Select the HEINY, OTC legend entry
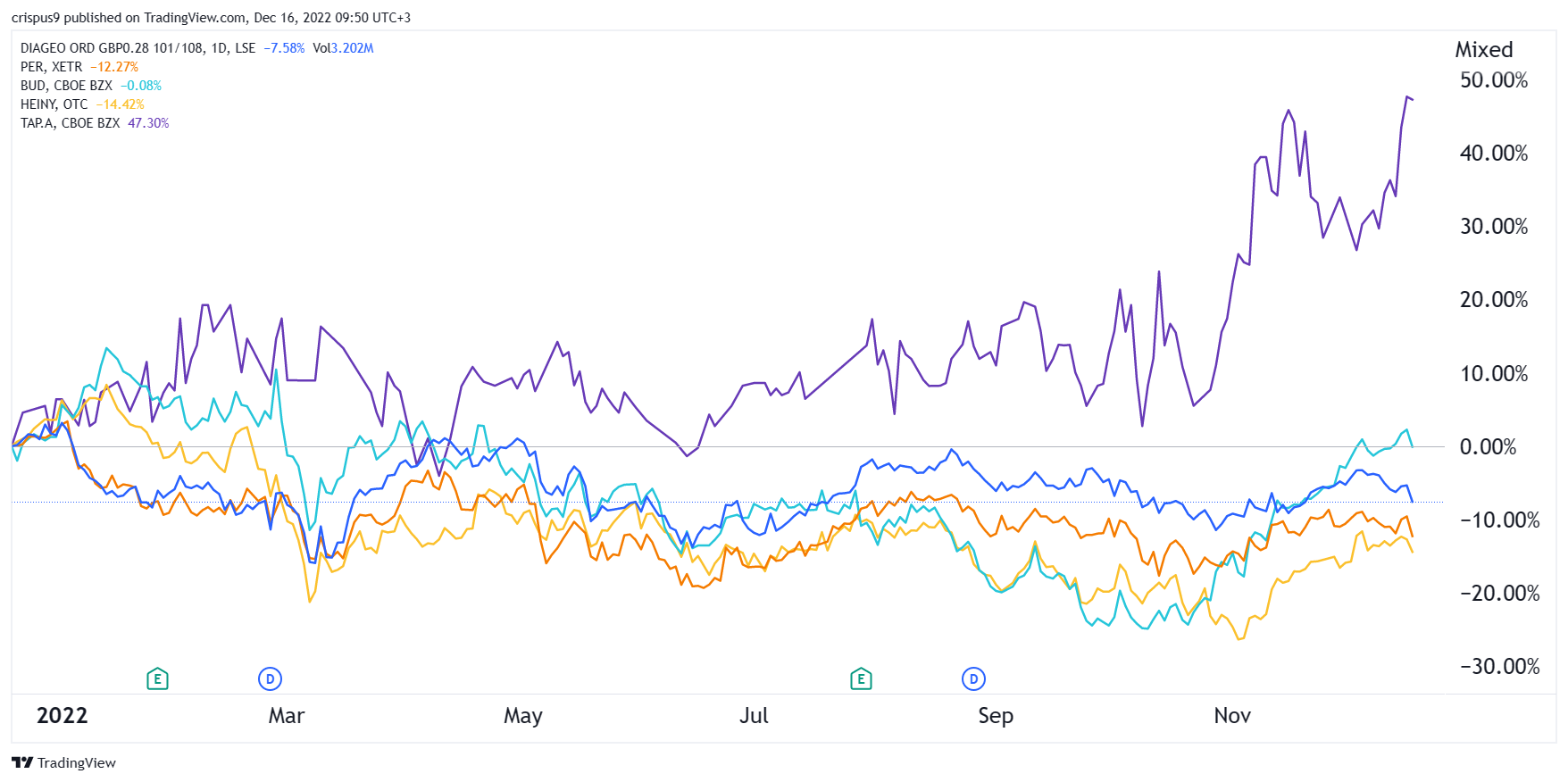This screenshot has width=1568, height=782. tap(54, 104)
